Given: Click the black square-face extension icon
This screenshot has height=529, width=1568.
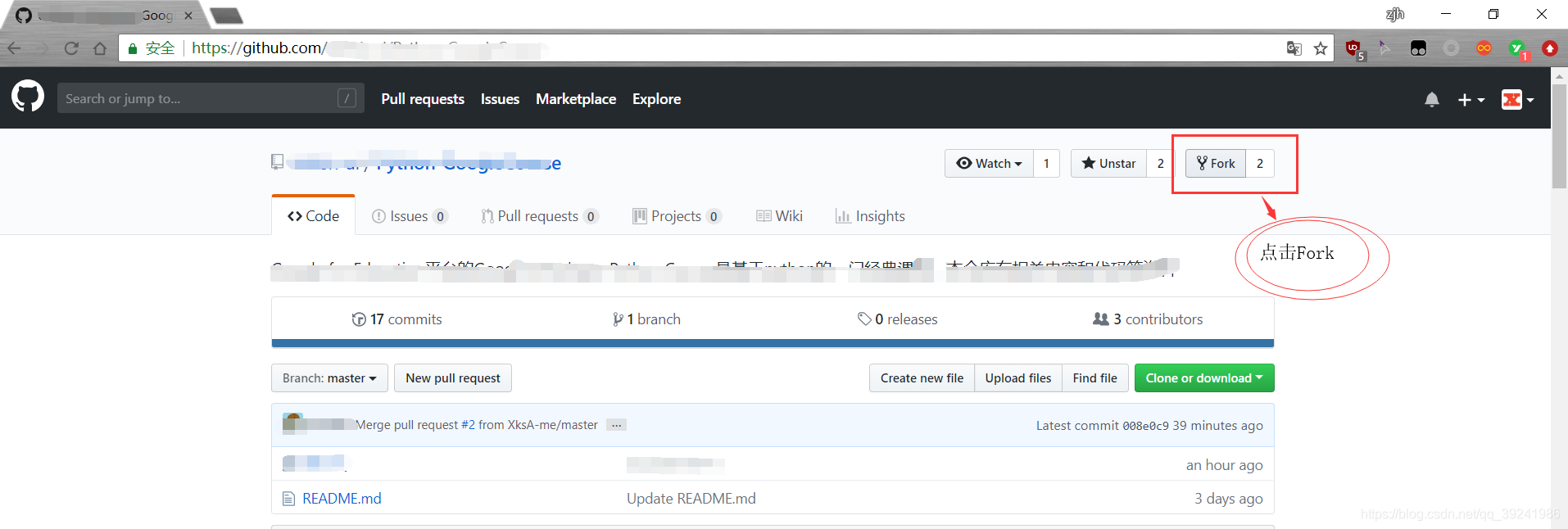Looking at the screenshot, I should 1418,48.
